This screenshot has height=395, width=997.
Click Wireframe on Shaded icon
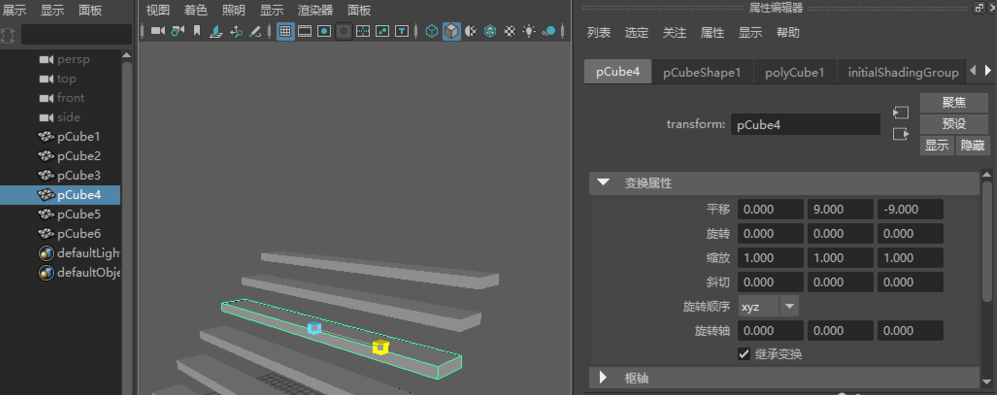[x=490, y=31]
